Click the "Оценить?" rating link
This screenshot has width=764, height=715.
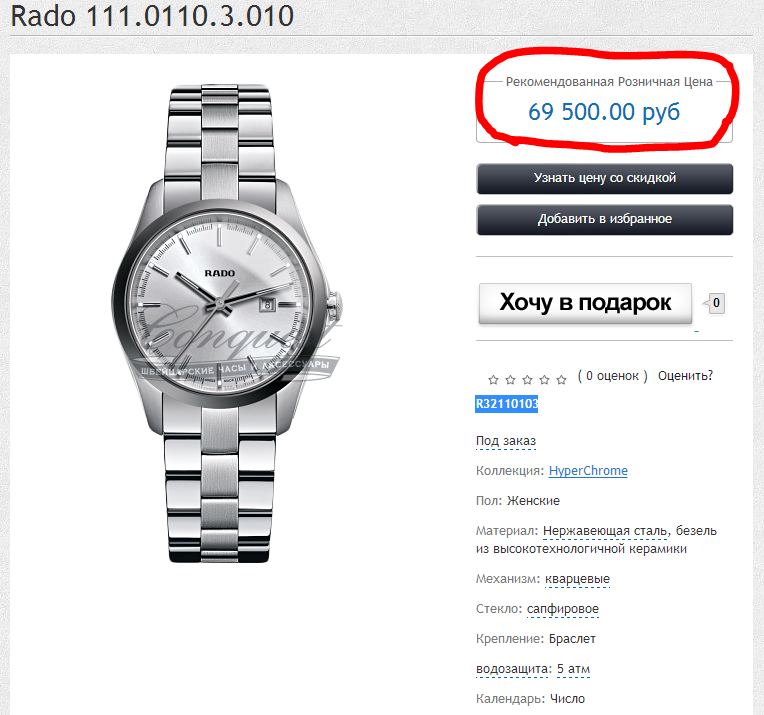[x=685, y=376]
